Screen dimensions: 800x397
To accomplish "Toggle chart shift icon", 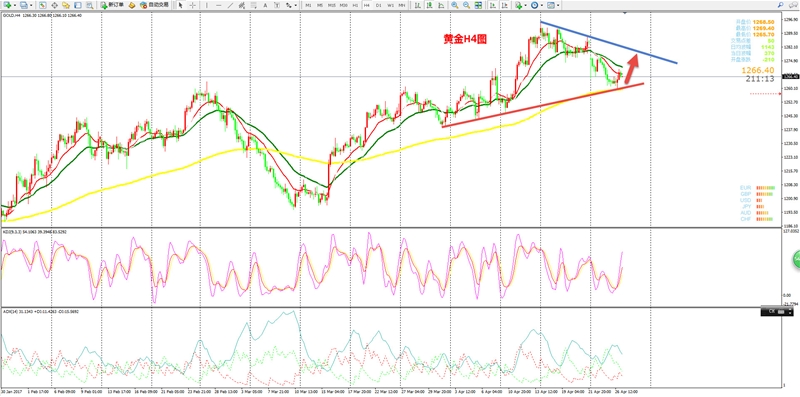I will tap(505, 5).
